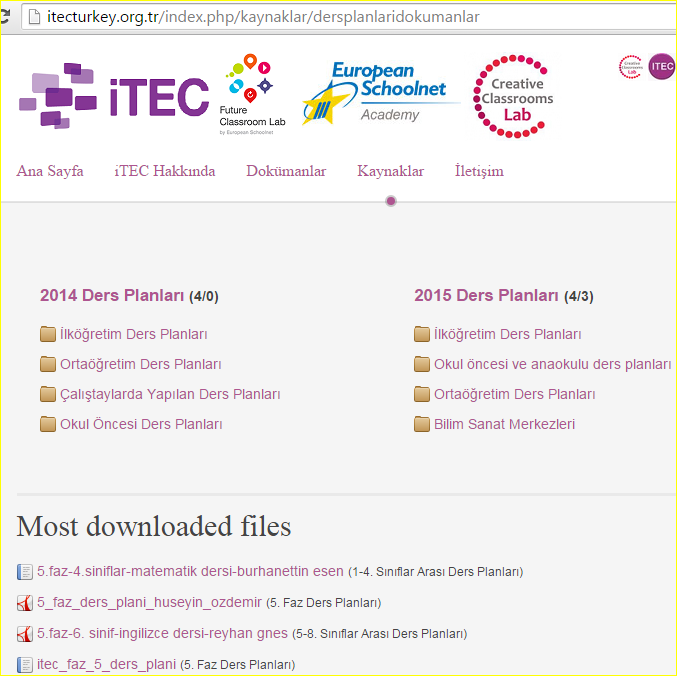Click PDF icon for 5_faz_ders_plani_huseyin_ozdemir
The height and width of the screenshot is (676, 677).
coord(25,603)
